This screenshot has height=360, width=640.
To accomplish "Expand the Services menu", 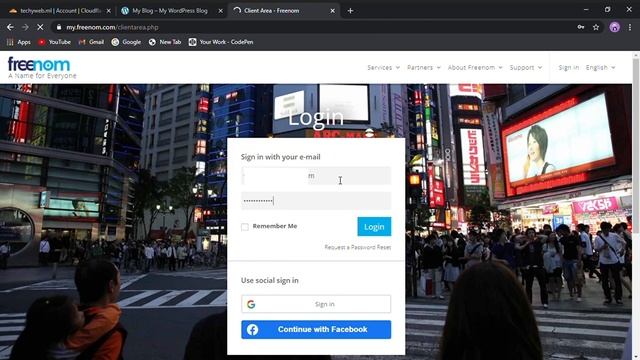I will [x=383, y=67].
